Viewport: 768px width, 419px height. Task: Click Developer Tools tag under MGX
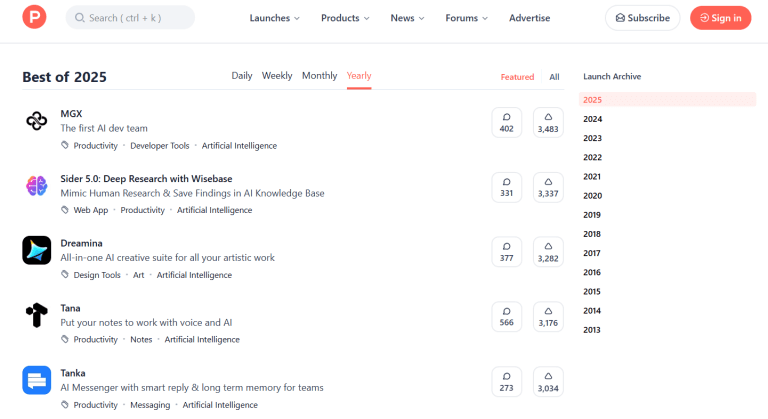[x=160, y=146]
